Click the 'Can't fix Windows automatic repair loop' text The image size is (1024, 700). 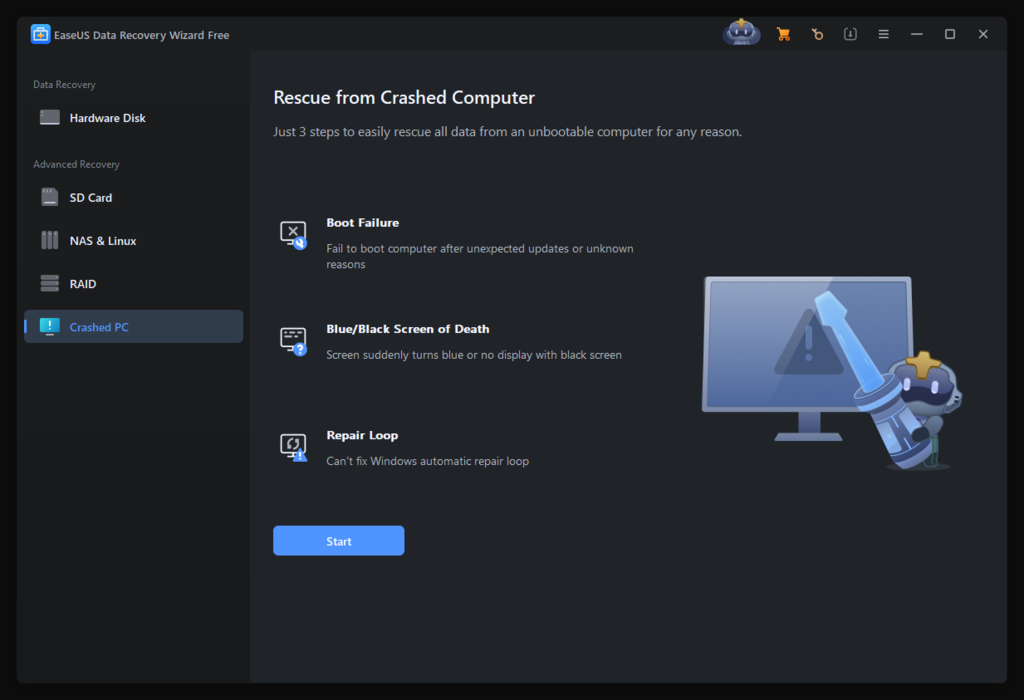427,461
